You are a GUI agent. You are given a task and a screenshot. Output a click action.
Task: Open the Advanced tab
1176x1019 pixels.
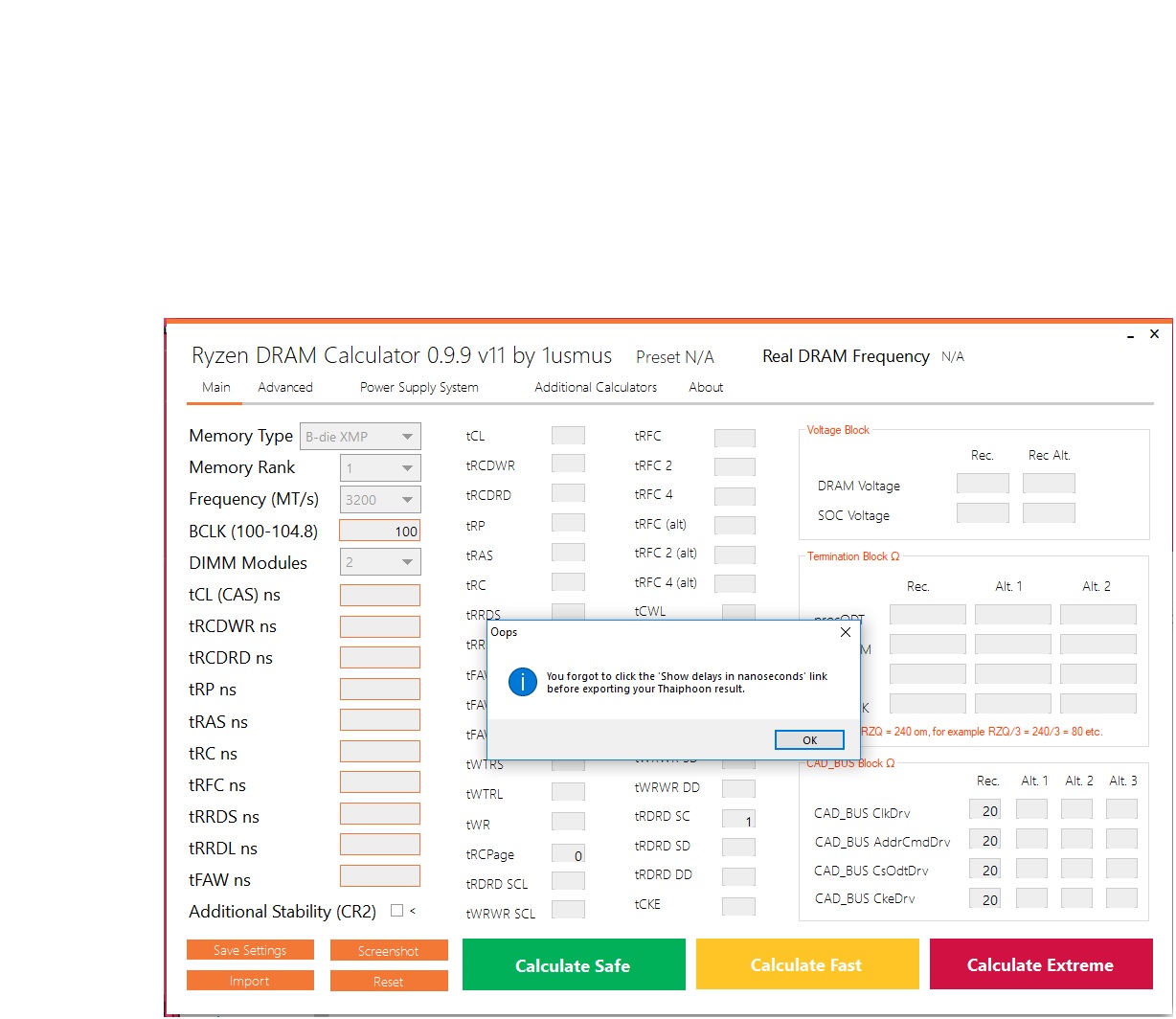pyautogui.click(x=285, y=387)
